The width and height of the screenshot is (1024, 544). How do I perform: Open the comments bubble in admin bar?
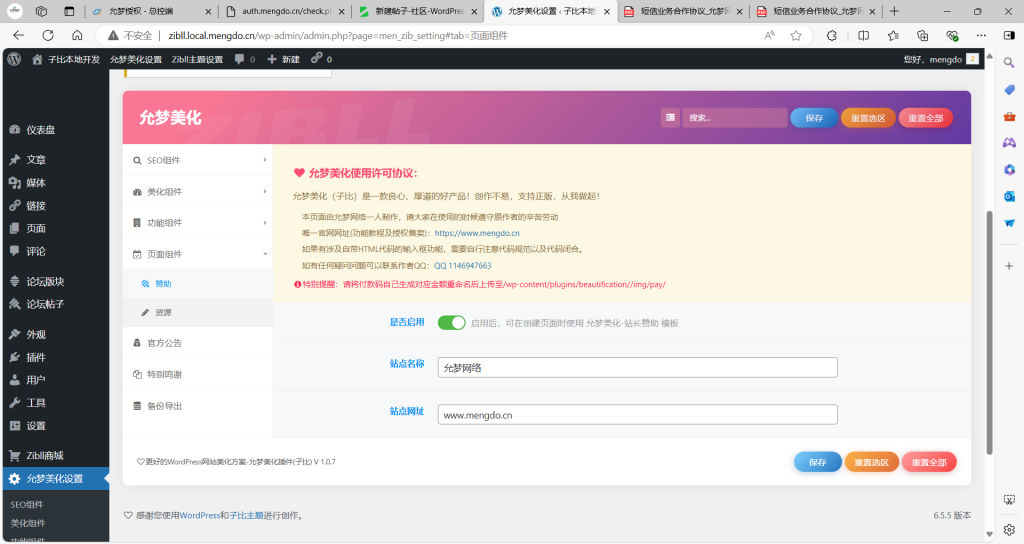[x=244, y=59]
